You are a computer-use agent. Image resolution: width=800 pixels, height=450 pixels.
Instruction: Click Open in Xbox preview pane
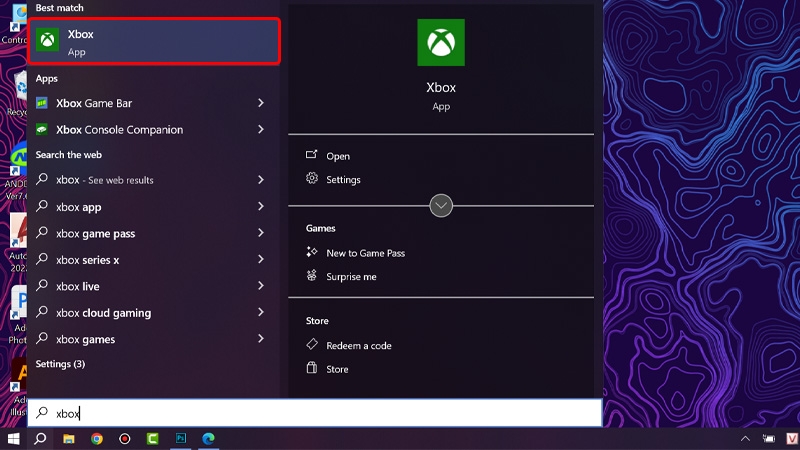(x=338, y=156)
